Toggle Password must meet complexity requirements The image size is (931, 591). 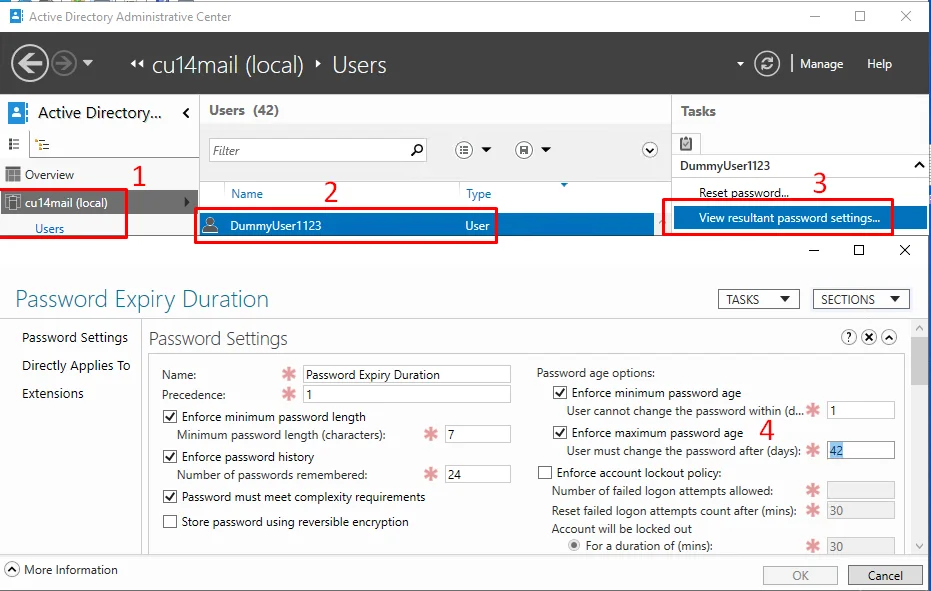pyautogui.click(x=170, y=497)
